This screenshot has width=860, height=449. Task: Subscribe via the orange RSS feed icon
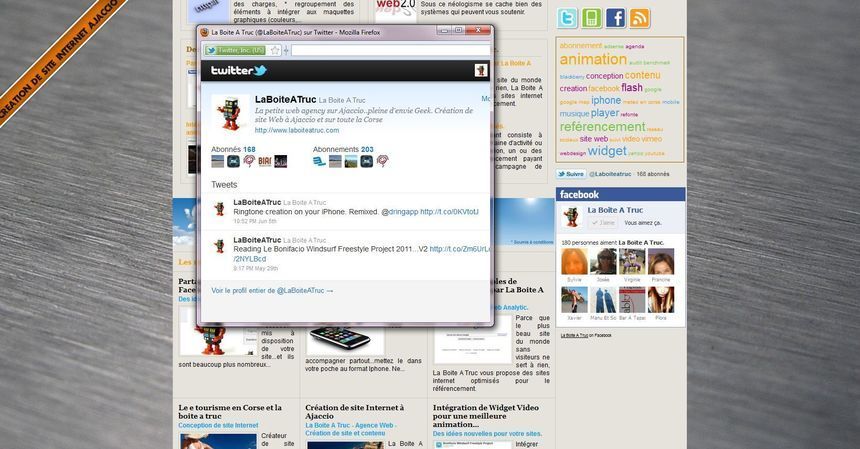(640, 18)
